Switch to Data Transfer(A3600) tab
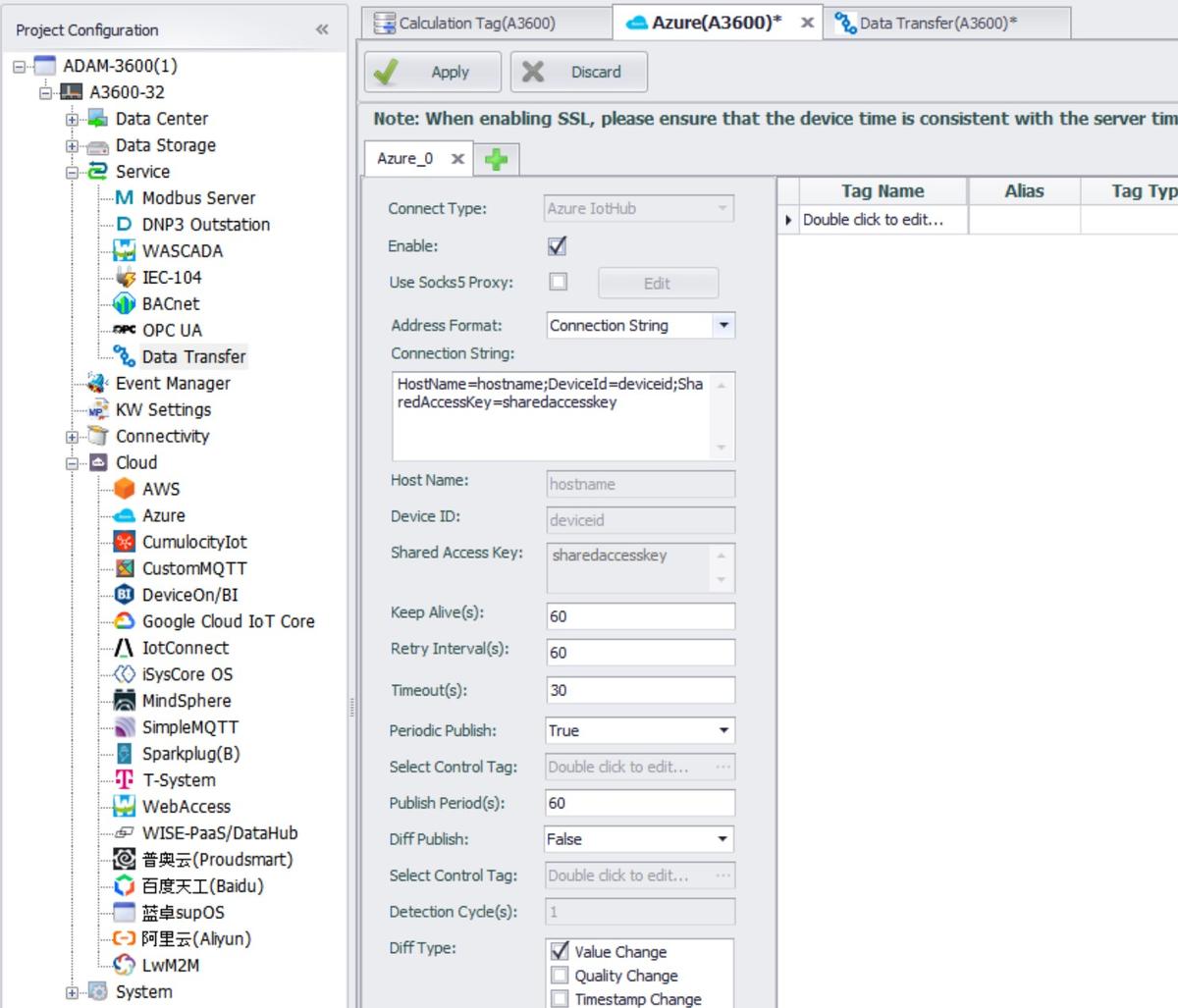Viewport: 1178px width, 1008px height. tap(948, 23)
